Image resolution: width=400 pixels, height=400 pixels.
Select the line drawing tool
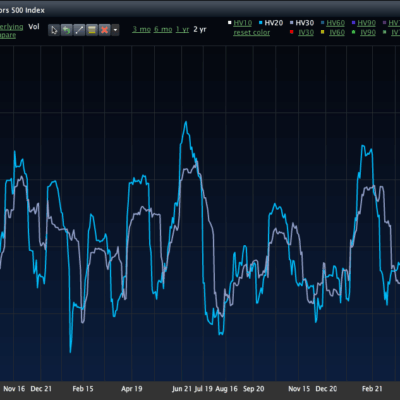(79, 30)
